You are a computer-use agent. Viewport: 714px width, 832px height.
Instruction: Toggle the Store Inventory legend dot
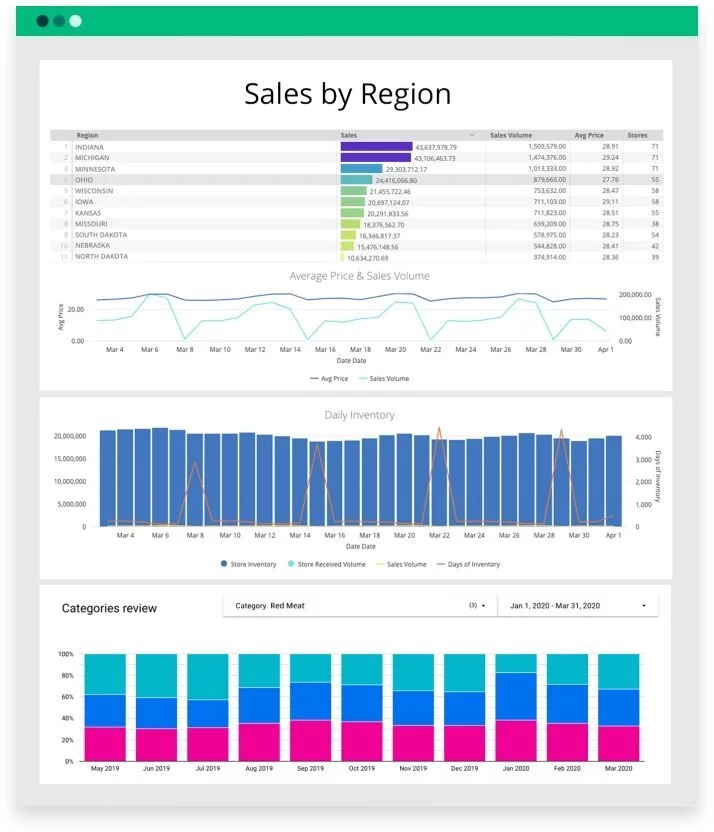(248, 564)
